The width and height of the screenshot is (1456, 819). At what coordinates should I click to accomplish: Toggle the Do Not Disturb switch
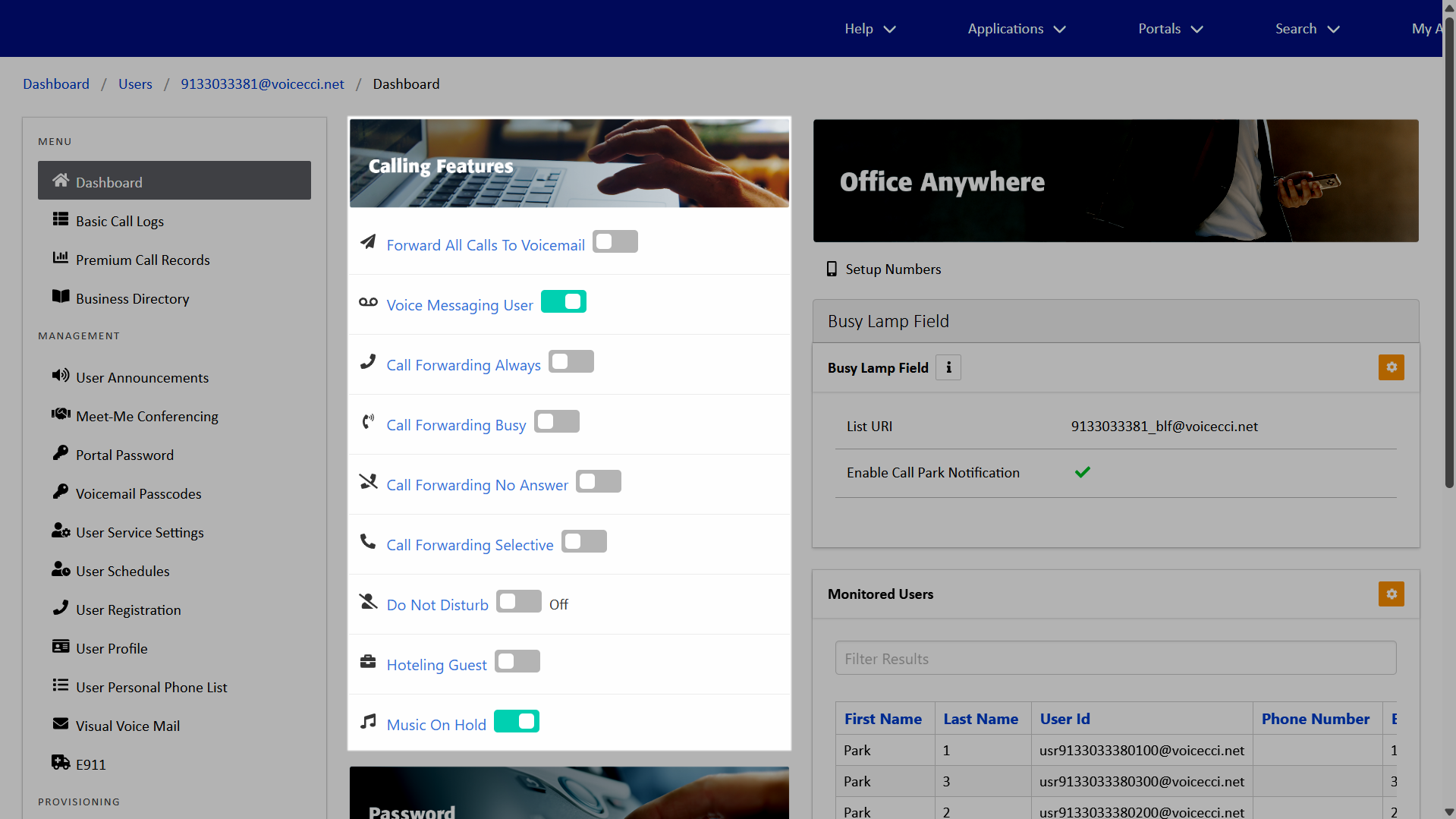tap(518, 602)
